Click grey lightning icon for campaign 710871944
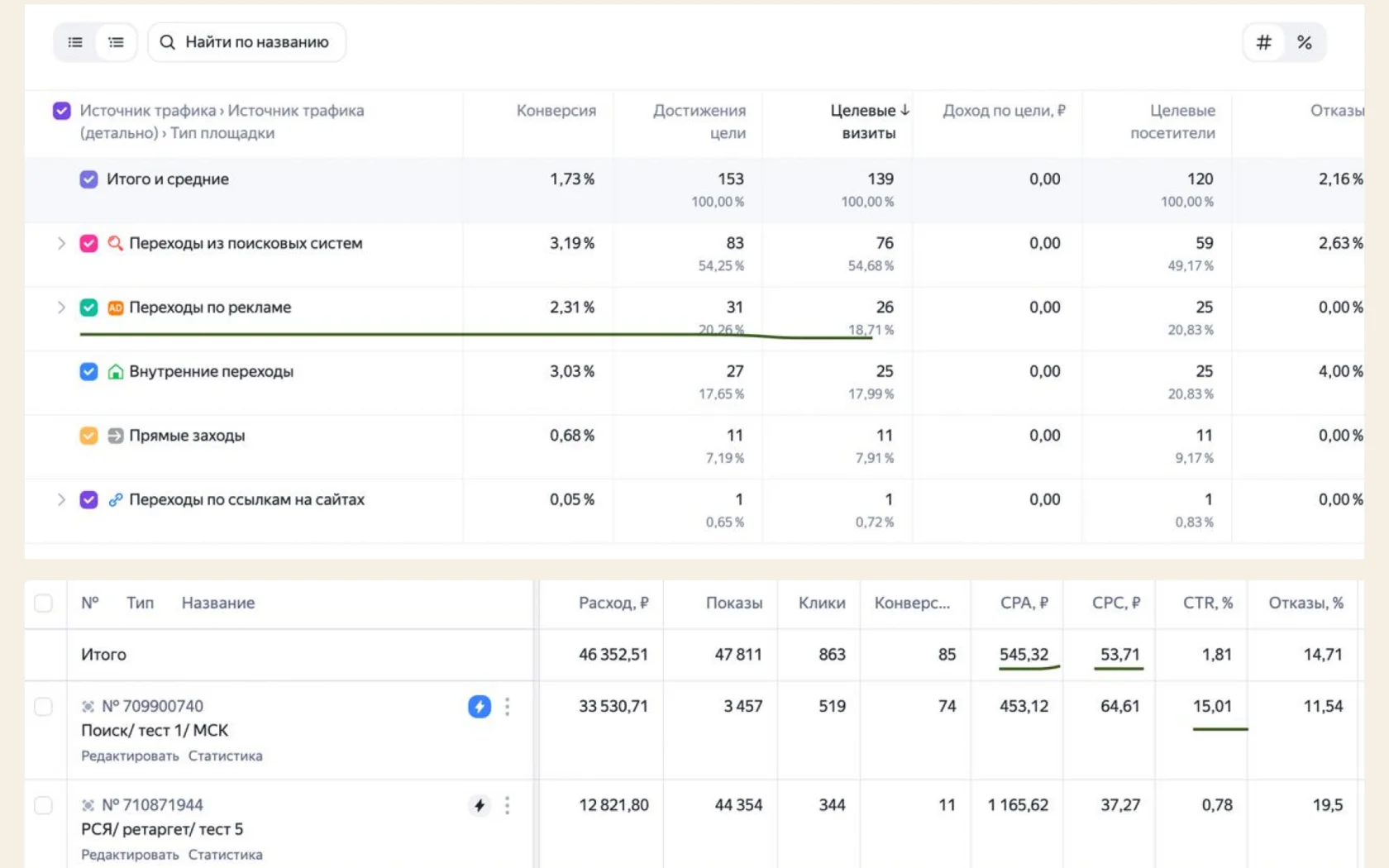 [480, 805]
